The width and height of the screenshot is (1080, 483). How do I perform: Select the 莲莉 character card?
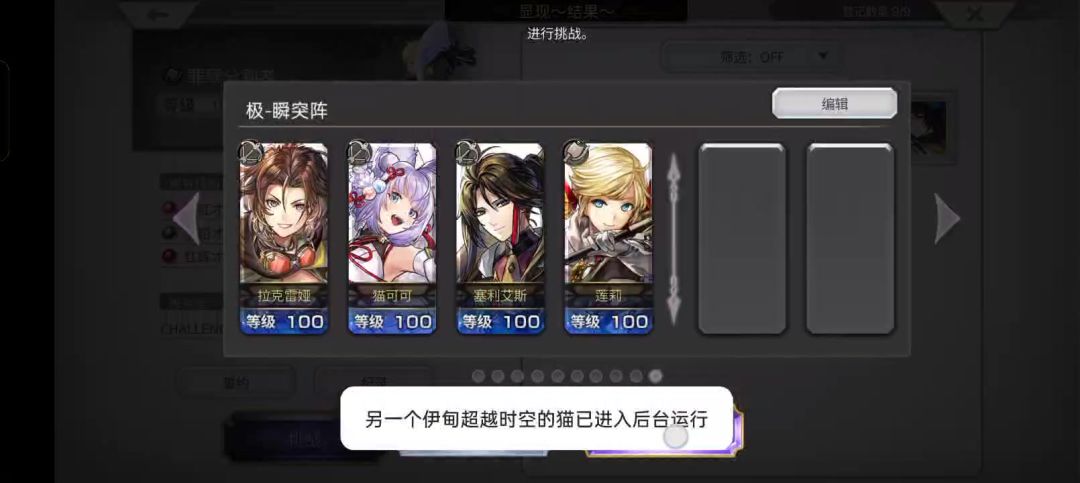[x=608, y=238]
